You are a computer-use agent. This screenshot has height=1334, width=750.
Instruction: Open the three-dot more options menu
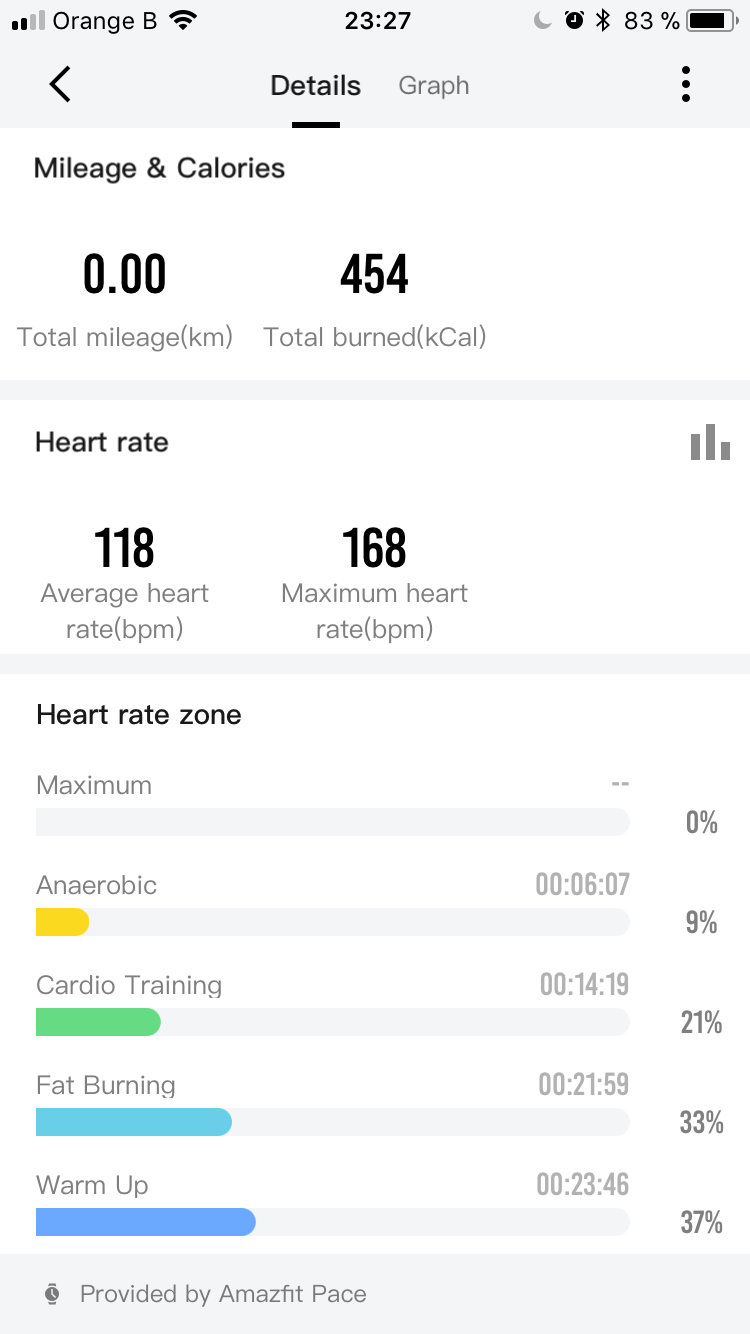pos(685,85)
